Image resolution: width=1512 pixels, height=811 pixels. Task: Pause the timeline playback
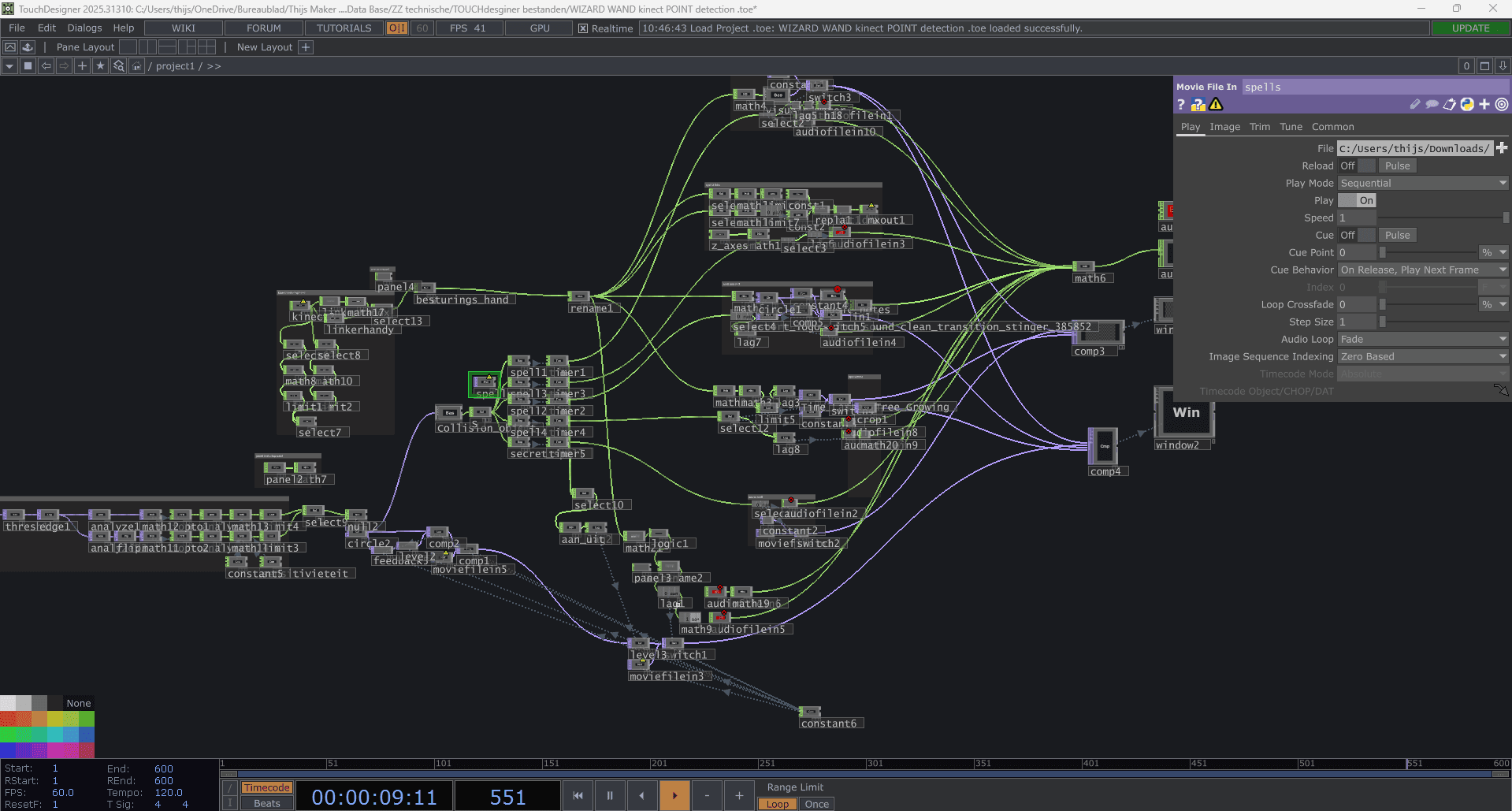click(610, 795)
